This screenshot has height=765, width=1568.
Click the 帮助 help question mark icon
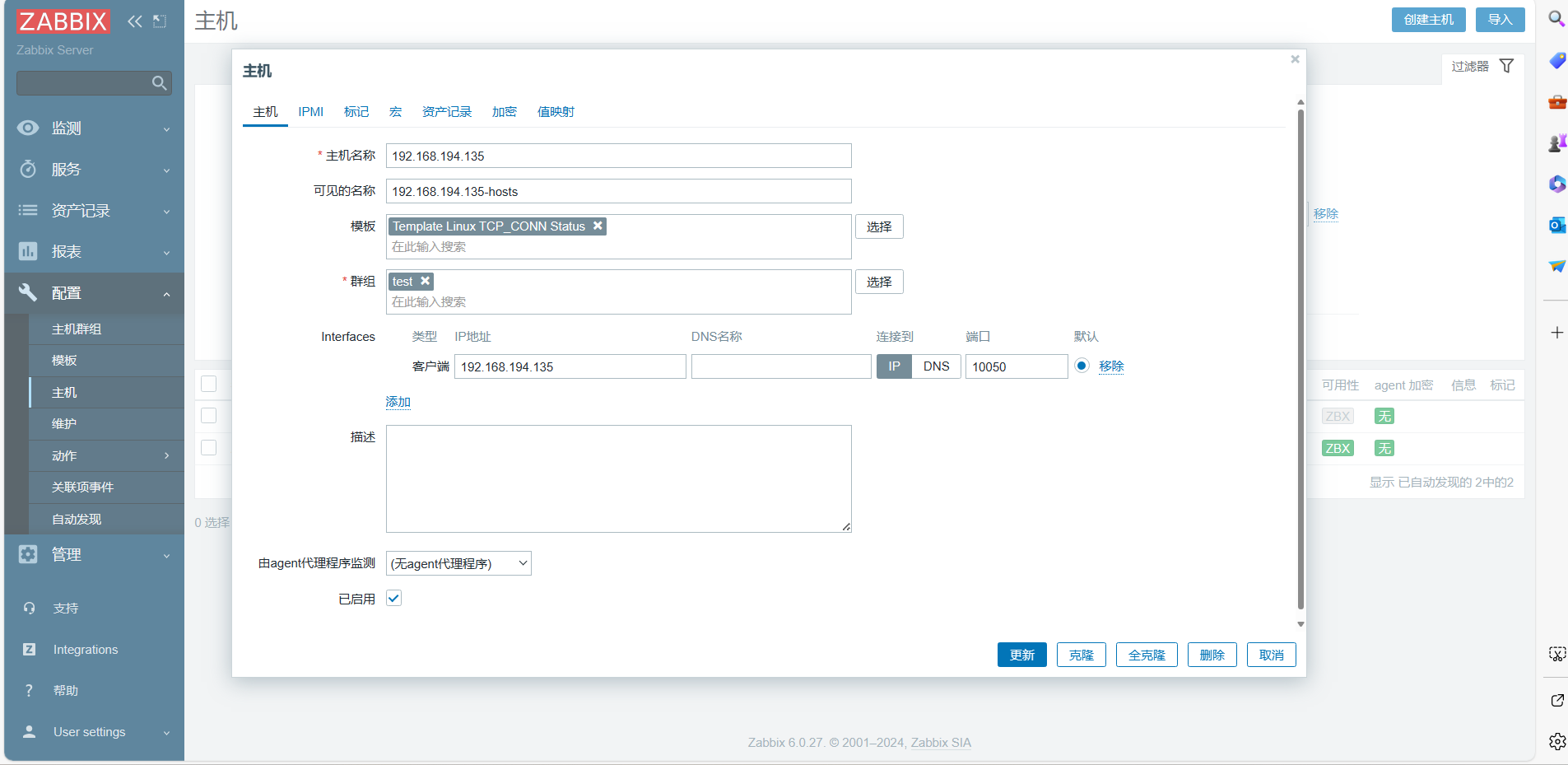tap(30, 691)
